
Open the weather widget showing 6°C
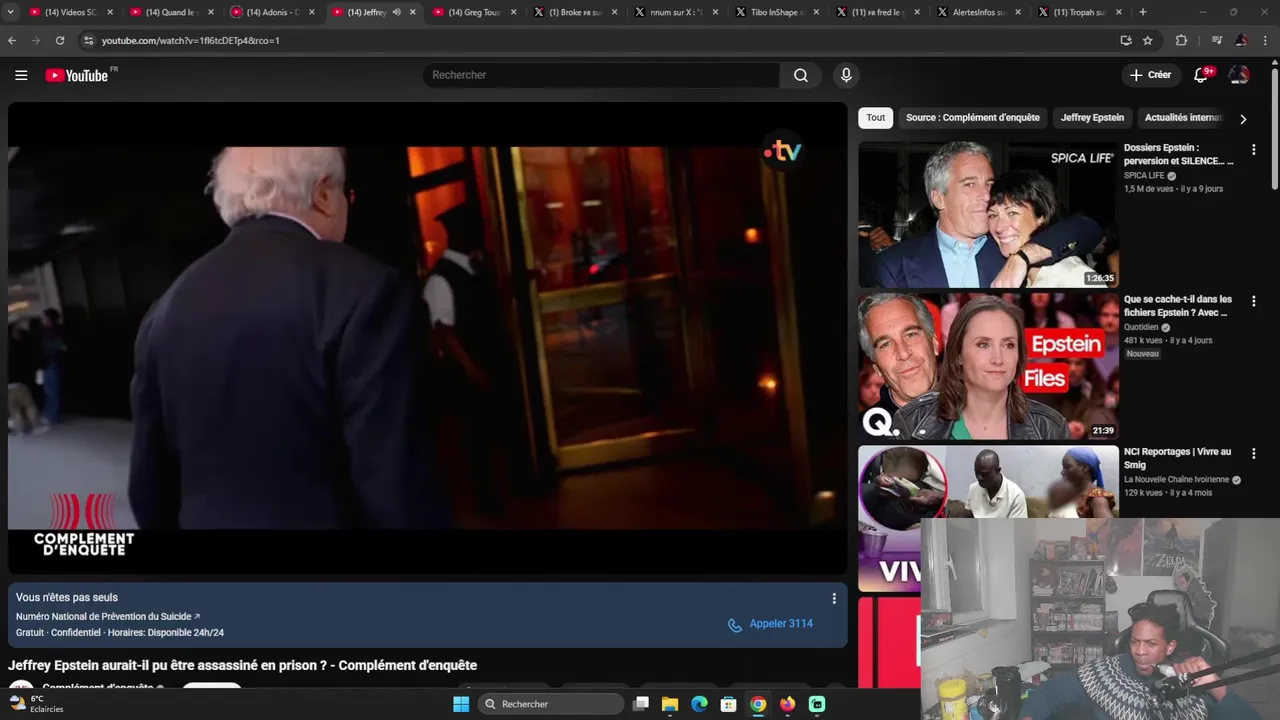[x=36, y=704]
